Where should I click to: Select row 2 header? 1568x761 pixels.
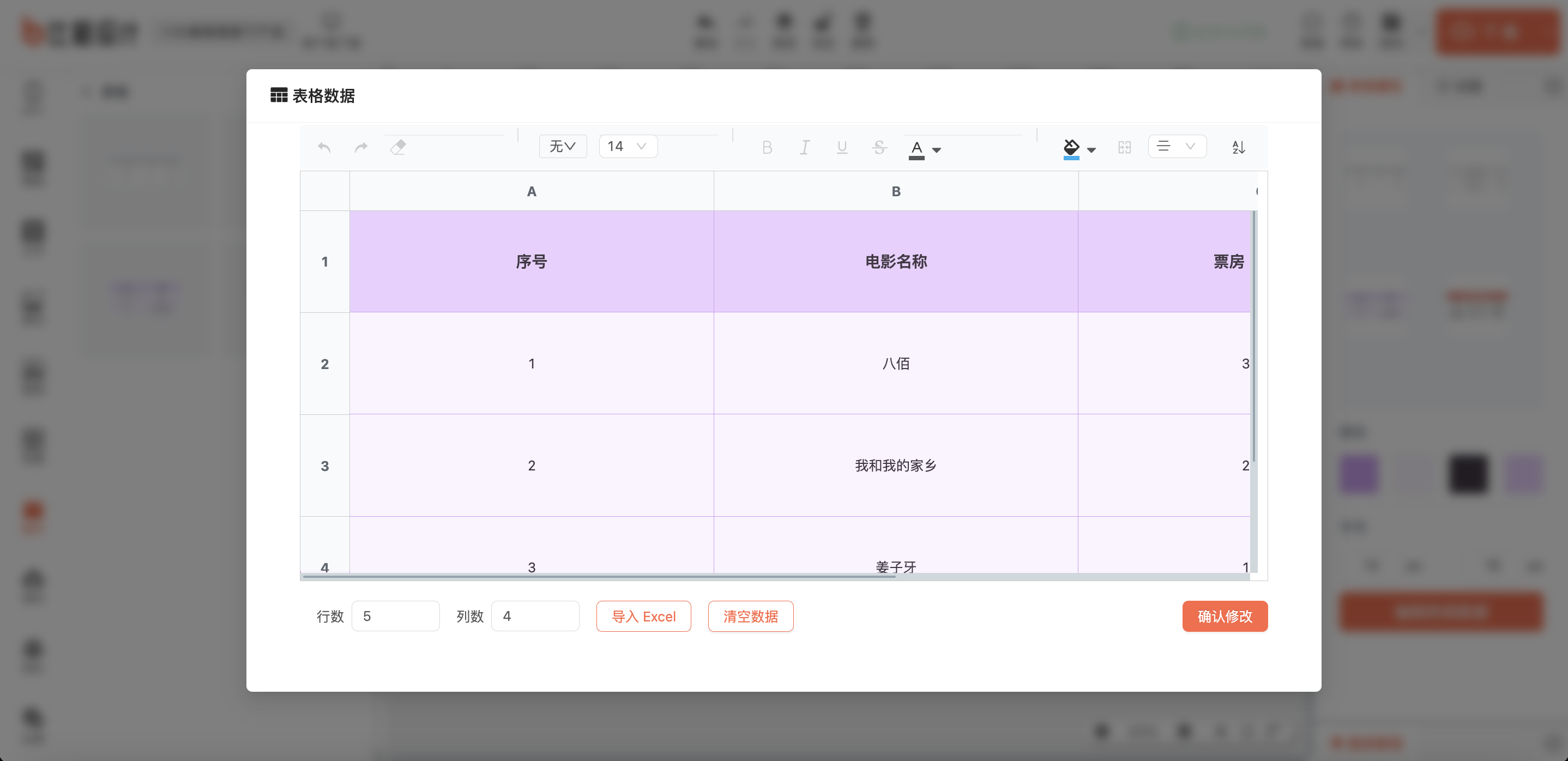(324, 364)
